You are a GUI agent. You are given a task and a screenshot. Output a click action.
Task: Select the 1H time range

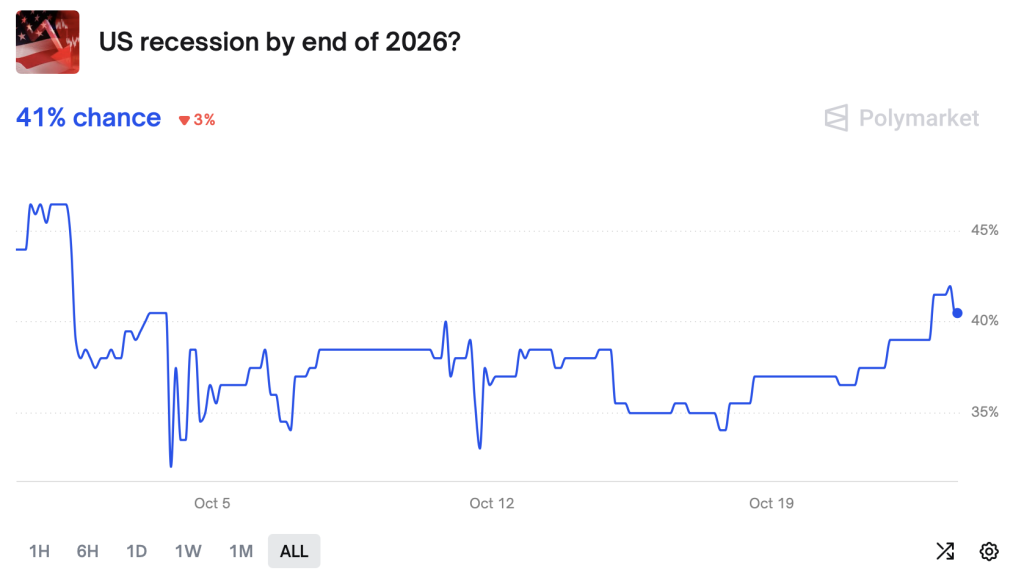coord(39,551)
